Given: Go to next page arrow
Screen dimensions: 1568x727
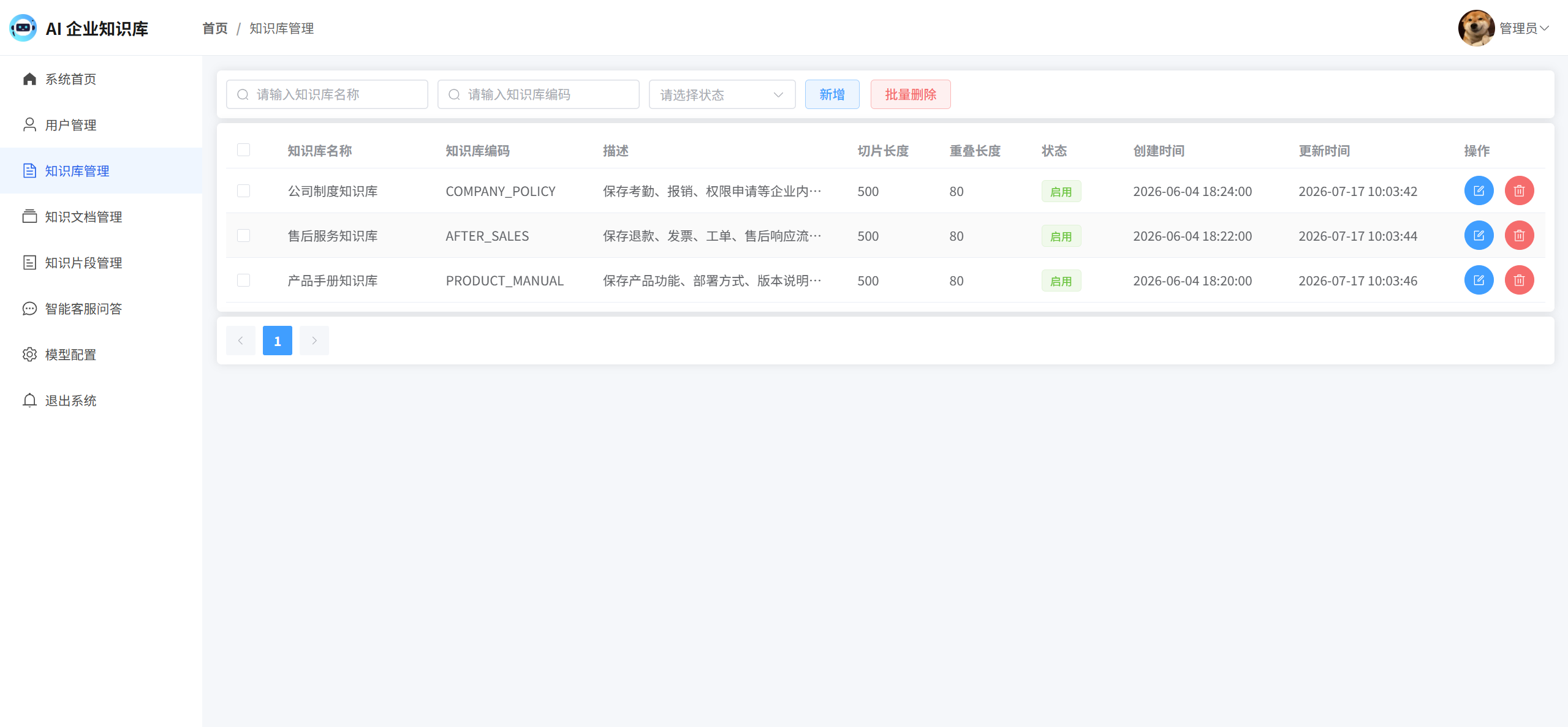Looking at the screenshot, I should coord(314,341).
